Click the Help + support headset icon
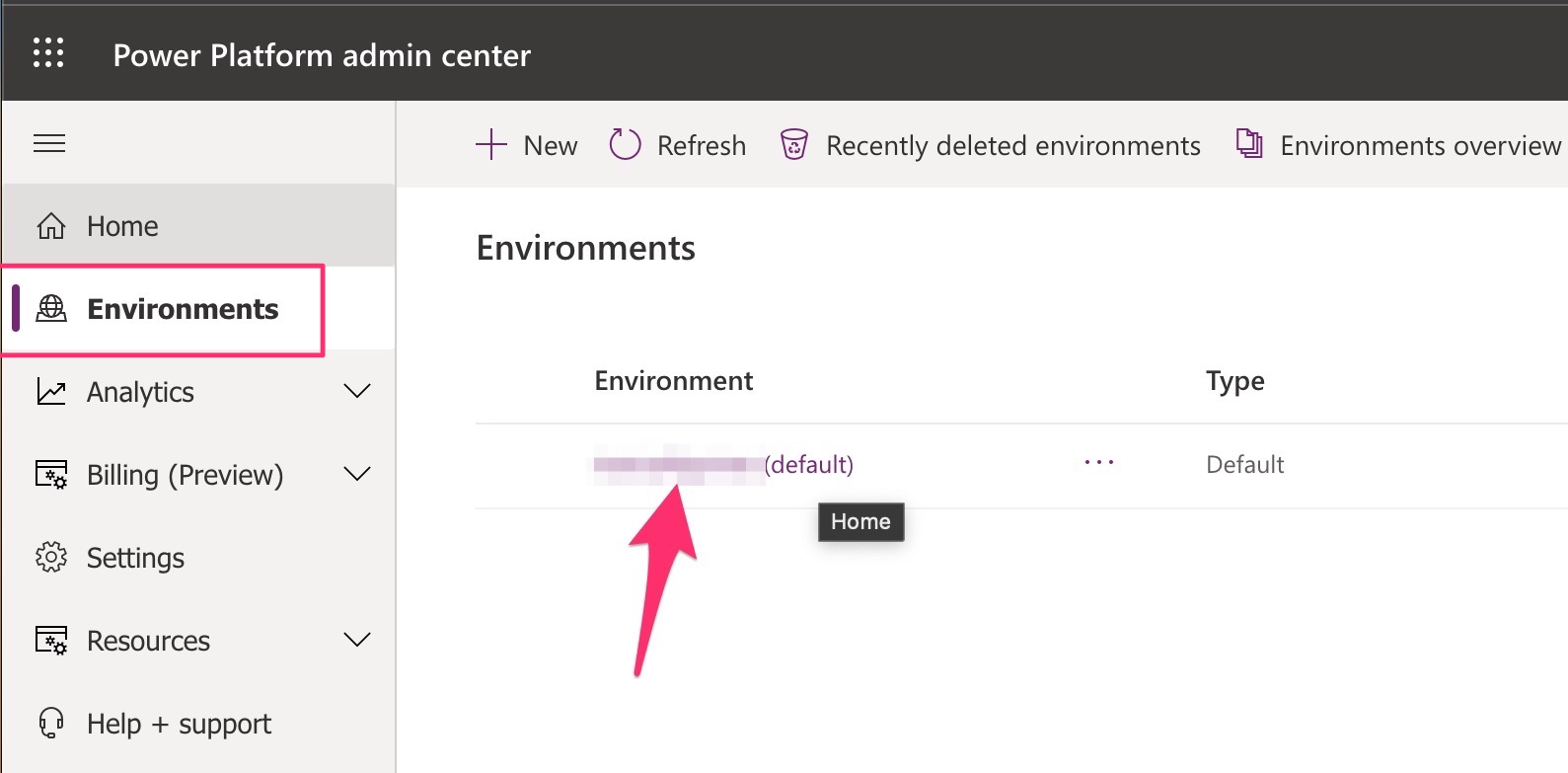This screenshot has height=773, width=1568. click(51, 724)
